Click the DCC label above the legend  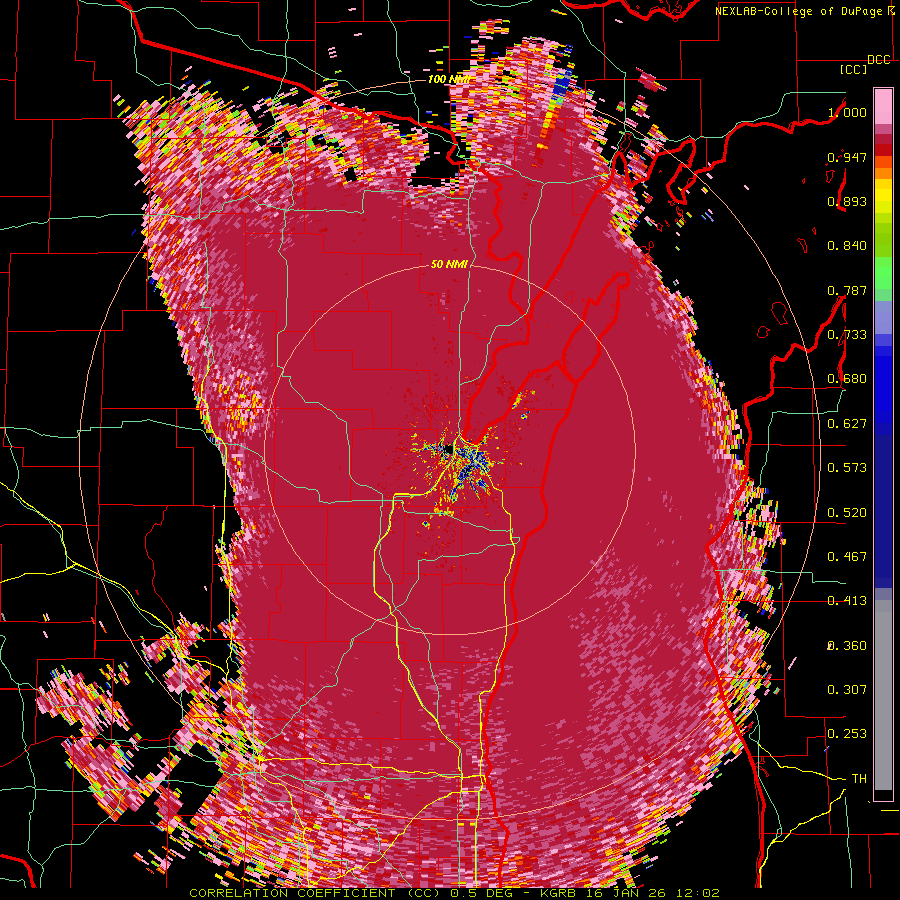[x=879, y=60]
